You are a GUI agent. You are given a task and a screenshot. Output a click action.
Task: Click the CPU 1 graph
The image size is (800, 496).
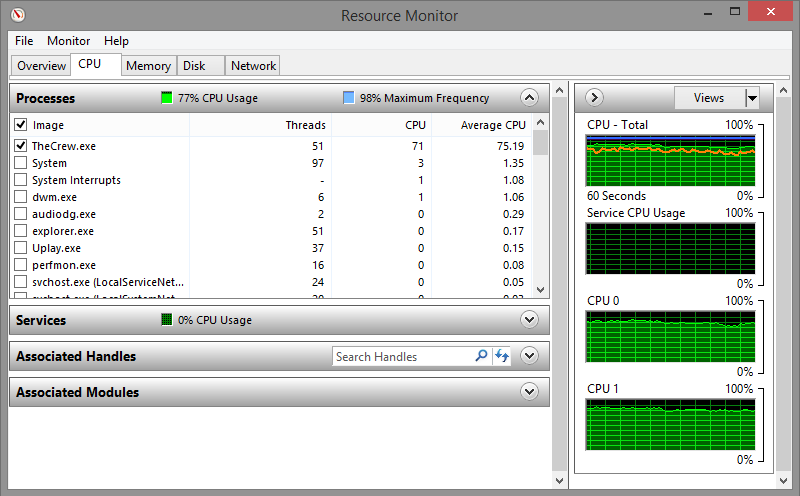click(670, 425)
